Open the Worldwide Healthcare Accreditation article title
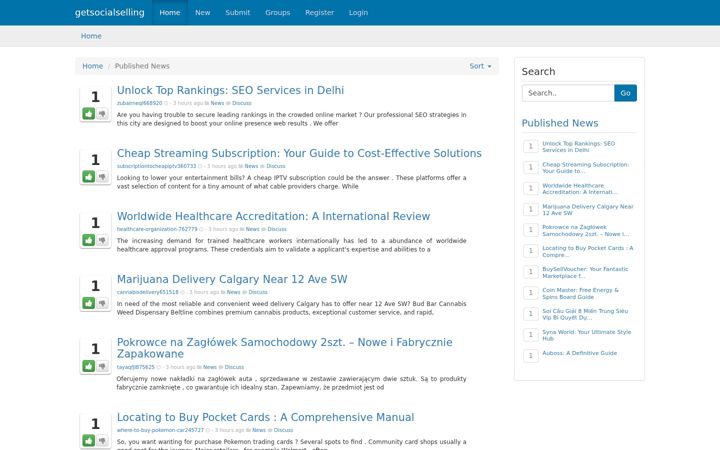Image resolution: width=720 pixels, height=450 pixels. (273, 216)
